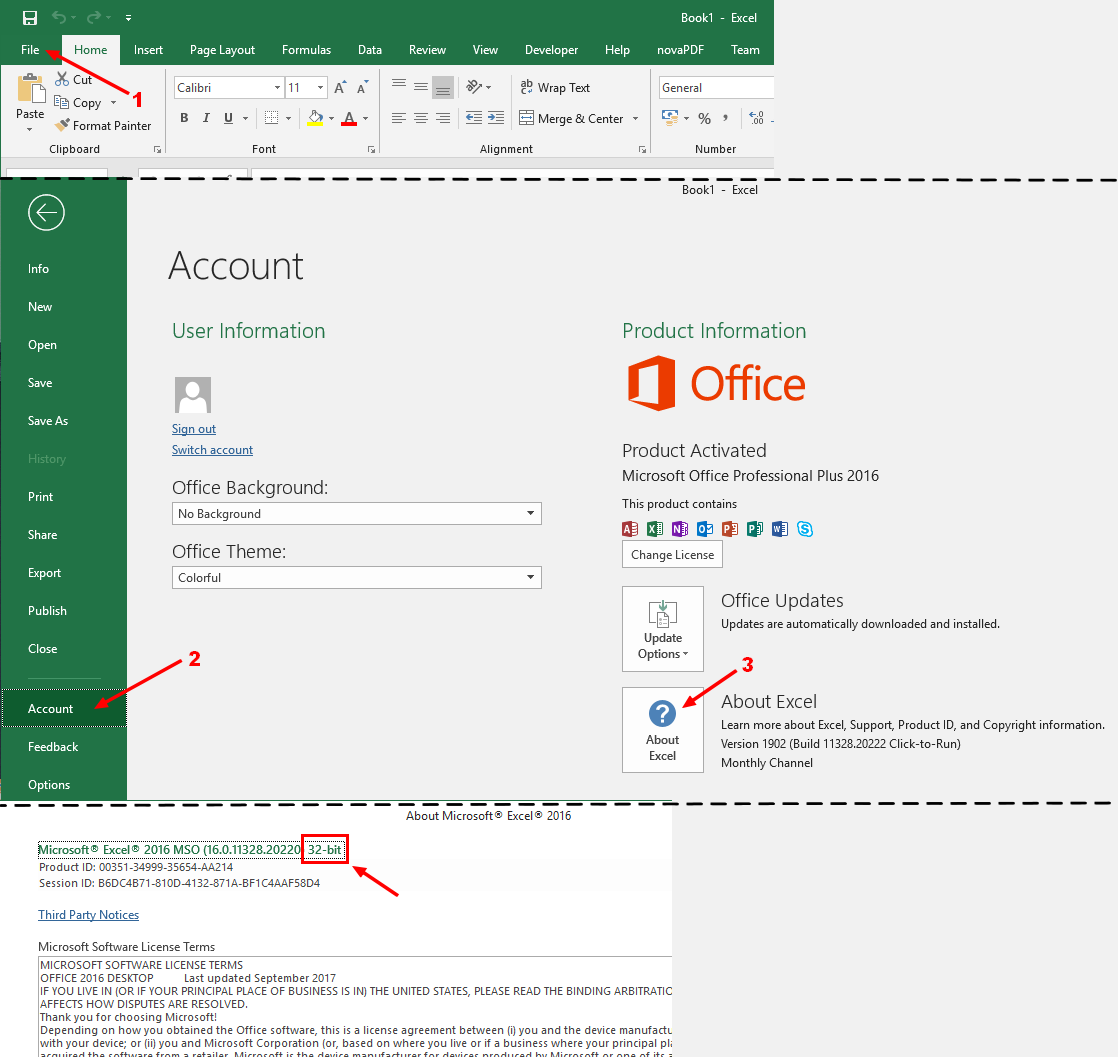1118x1057 pixels.
Task: Click the Cut scissors icon
Action: pyautogui.click(x=62, y=79)
